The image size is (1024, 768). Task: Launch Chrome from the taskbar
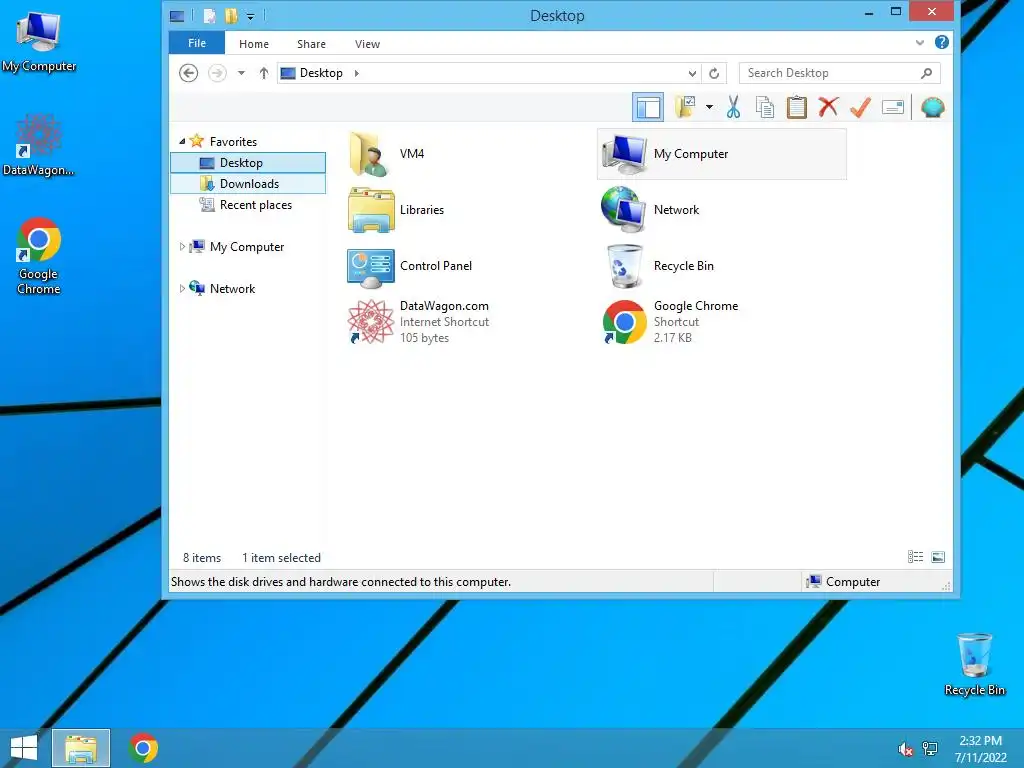[143, 748]
